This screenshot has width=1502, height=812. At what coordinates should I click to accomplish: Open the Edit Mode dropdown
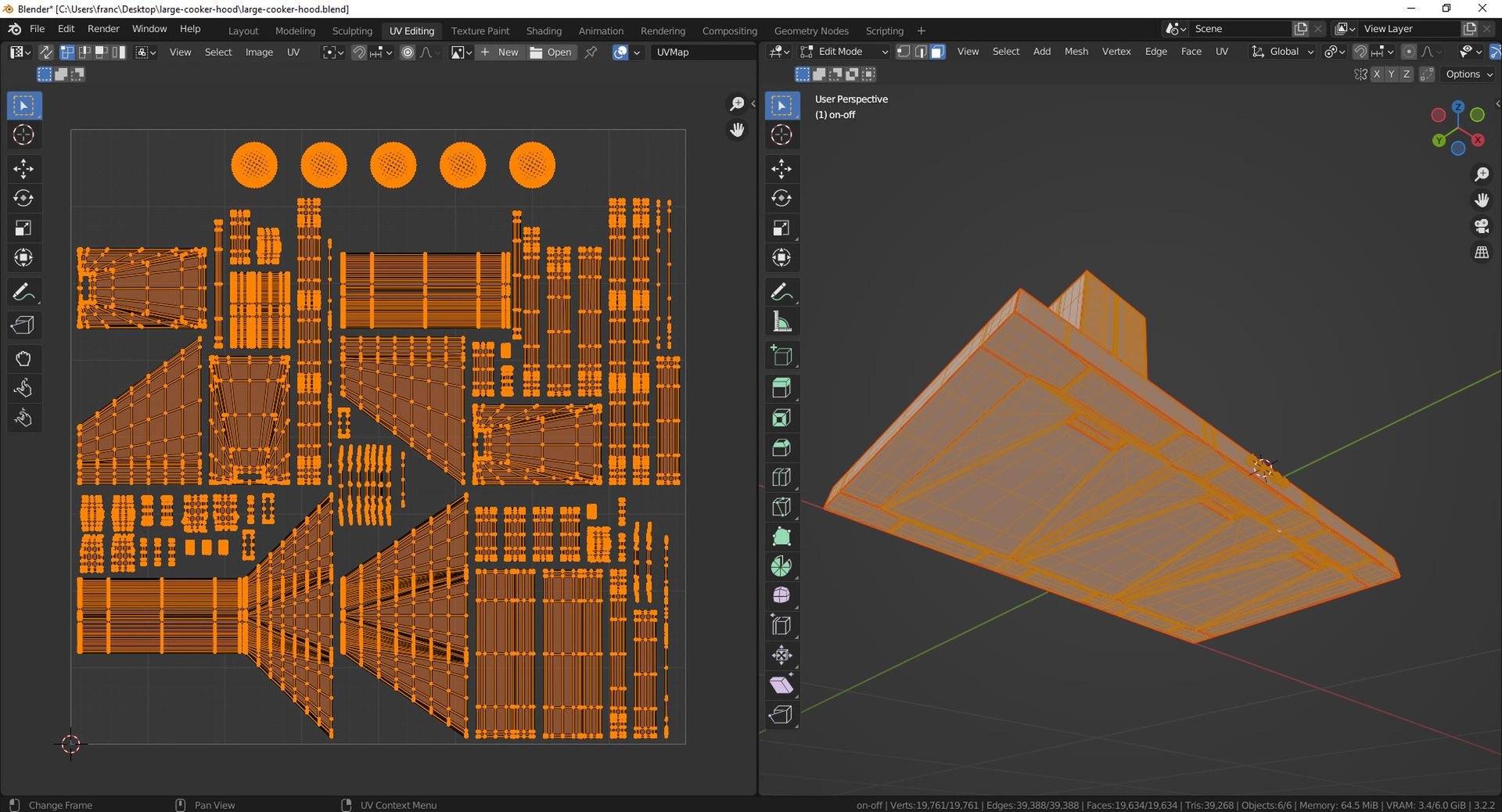845,52
